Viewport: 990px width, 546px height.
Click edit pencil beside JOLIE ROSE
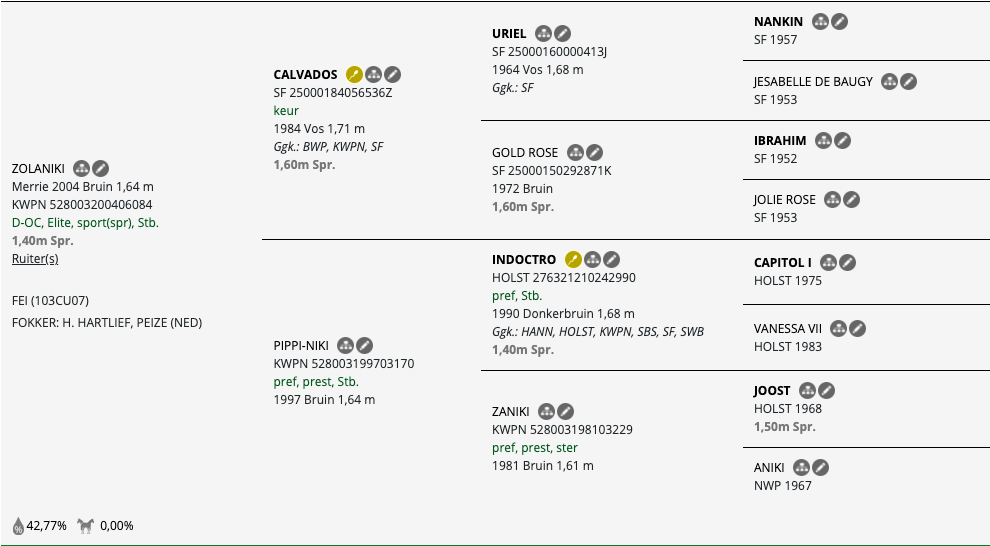[852, 199]
